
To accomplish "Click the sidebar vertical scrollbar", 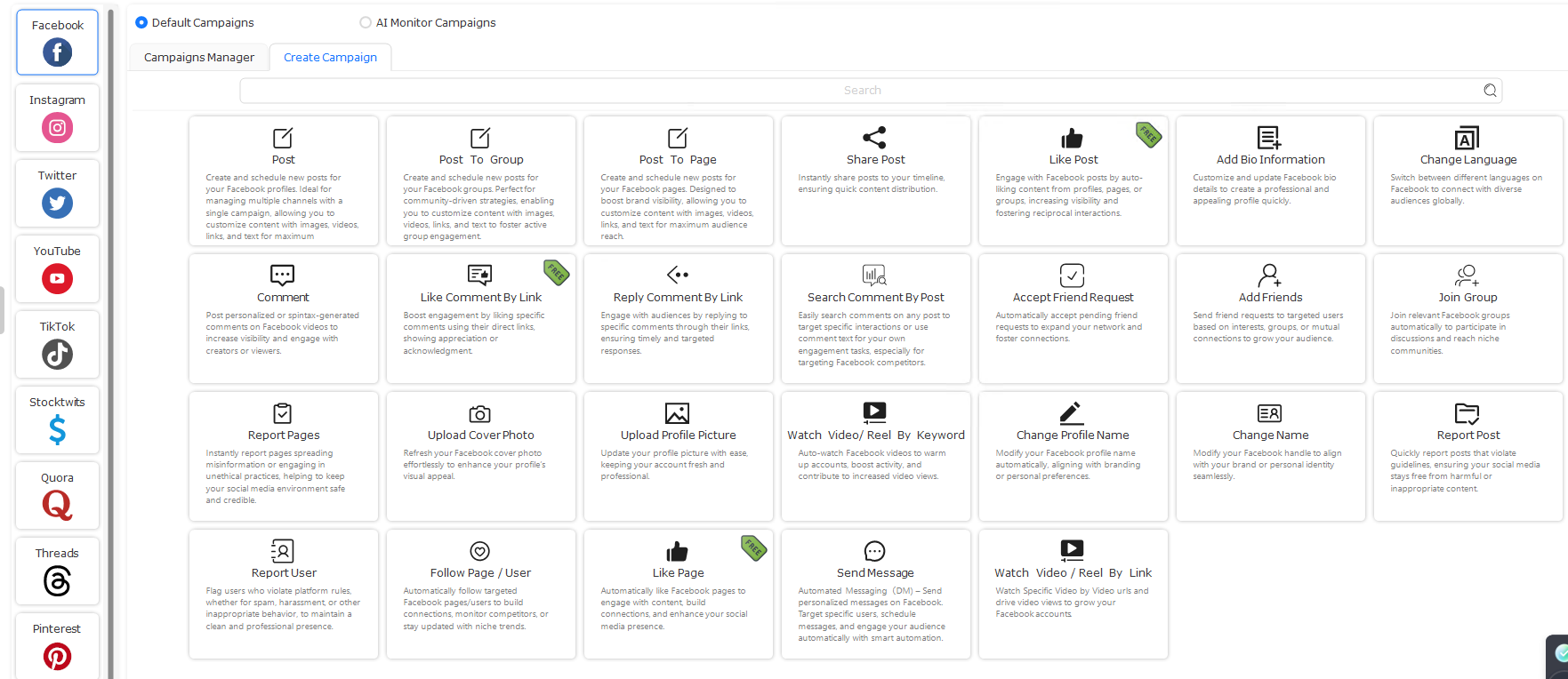I will [111, 342].
